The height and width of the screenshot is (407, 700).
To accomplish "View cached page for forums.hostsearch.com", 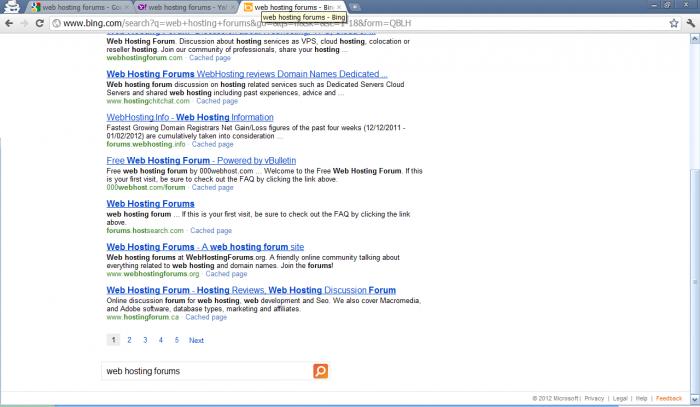I will pyautogui.click(x=211, y=231).
